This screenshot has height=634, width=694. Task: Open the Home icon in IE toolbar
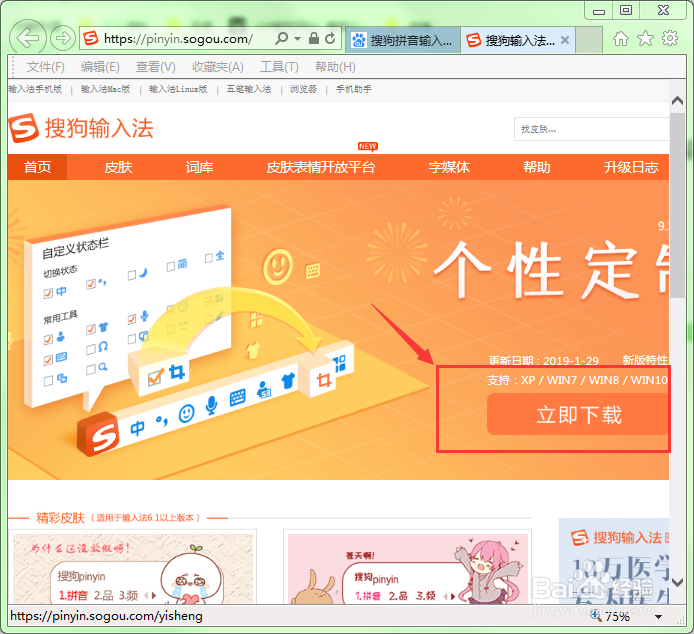pyautogui.click(x=621, y=39)
